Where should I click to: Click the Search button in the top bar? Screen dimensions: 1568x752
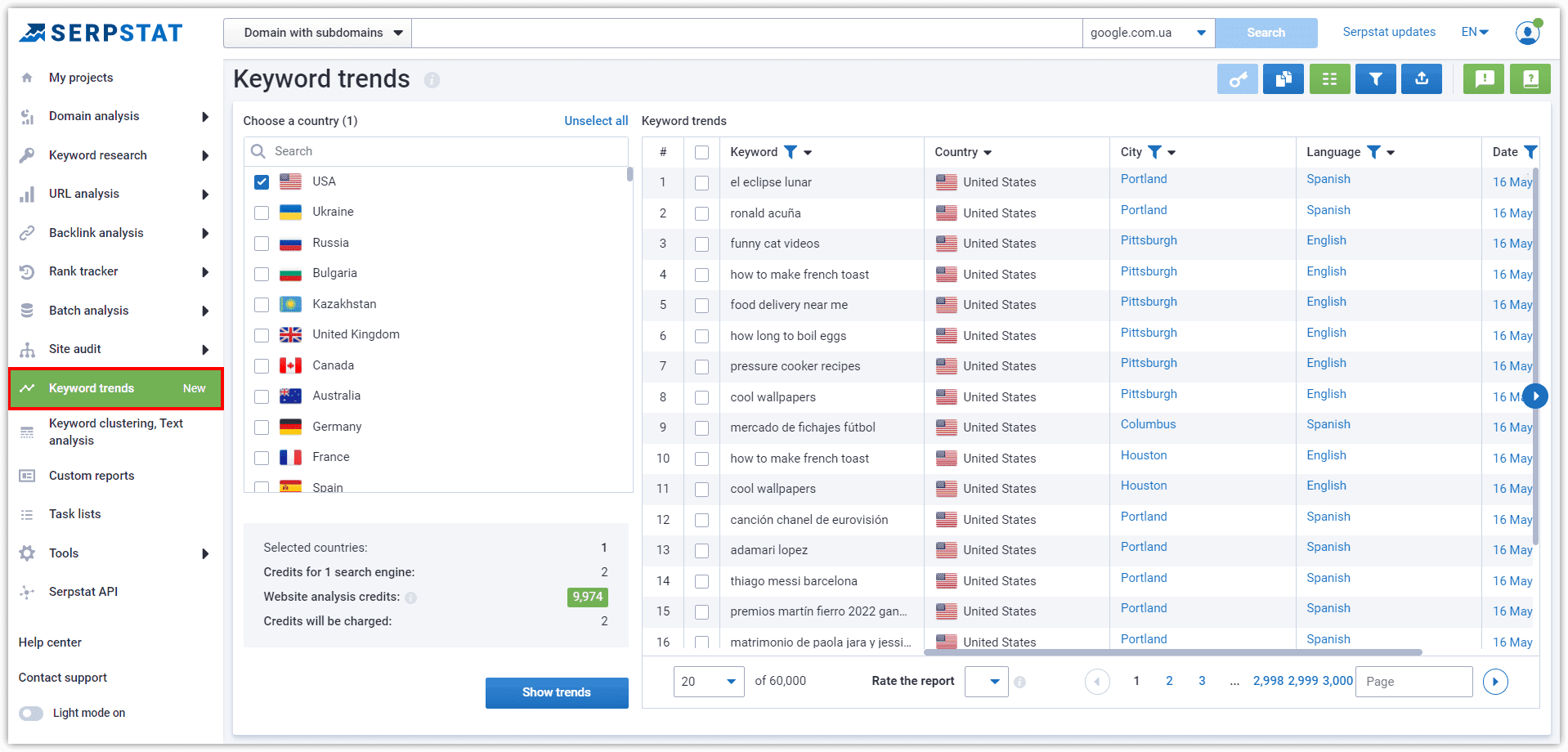[1266, 33]
